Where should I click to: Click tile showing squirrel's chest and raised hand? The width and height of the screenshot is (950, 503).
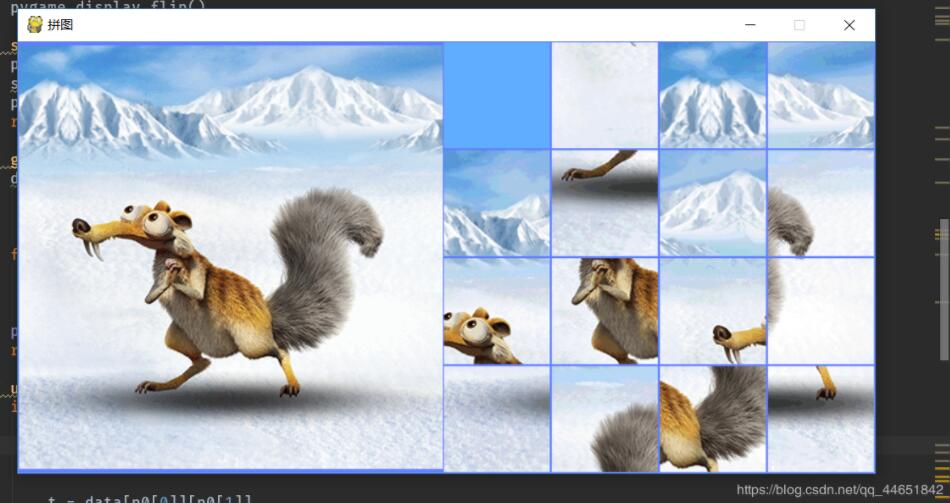pyautogui.click(x=605, y=311)
